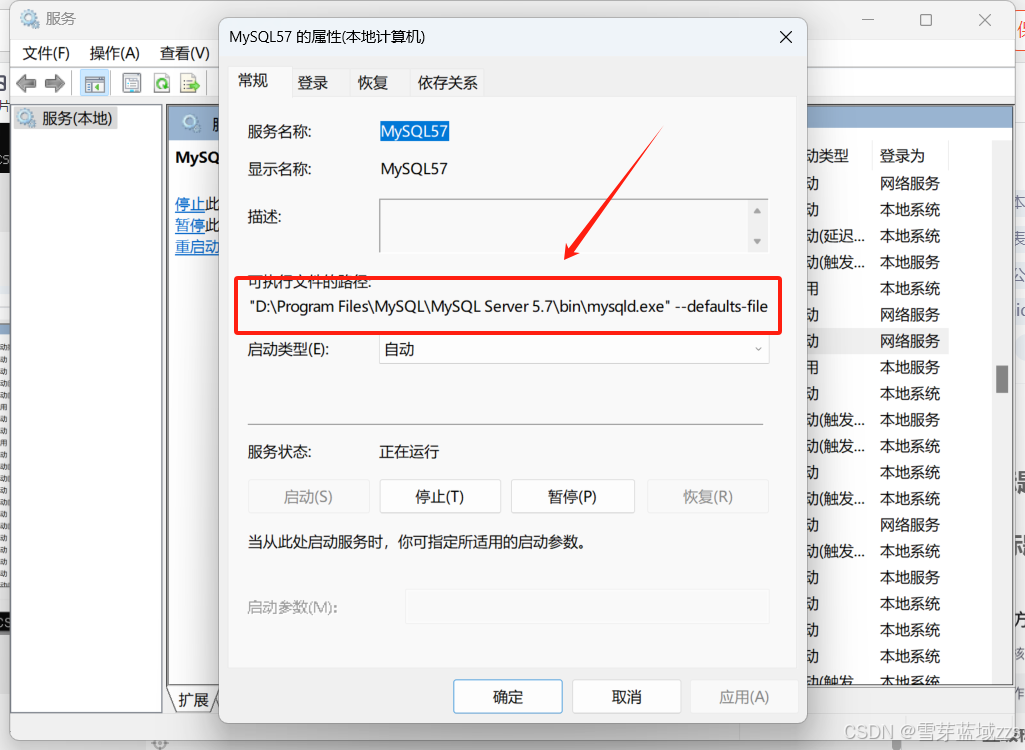Click the mysqld.exe executable path text
The width and height of the screenshot is (1025, 750).
tap(509, 307)
